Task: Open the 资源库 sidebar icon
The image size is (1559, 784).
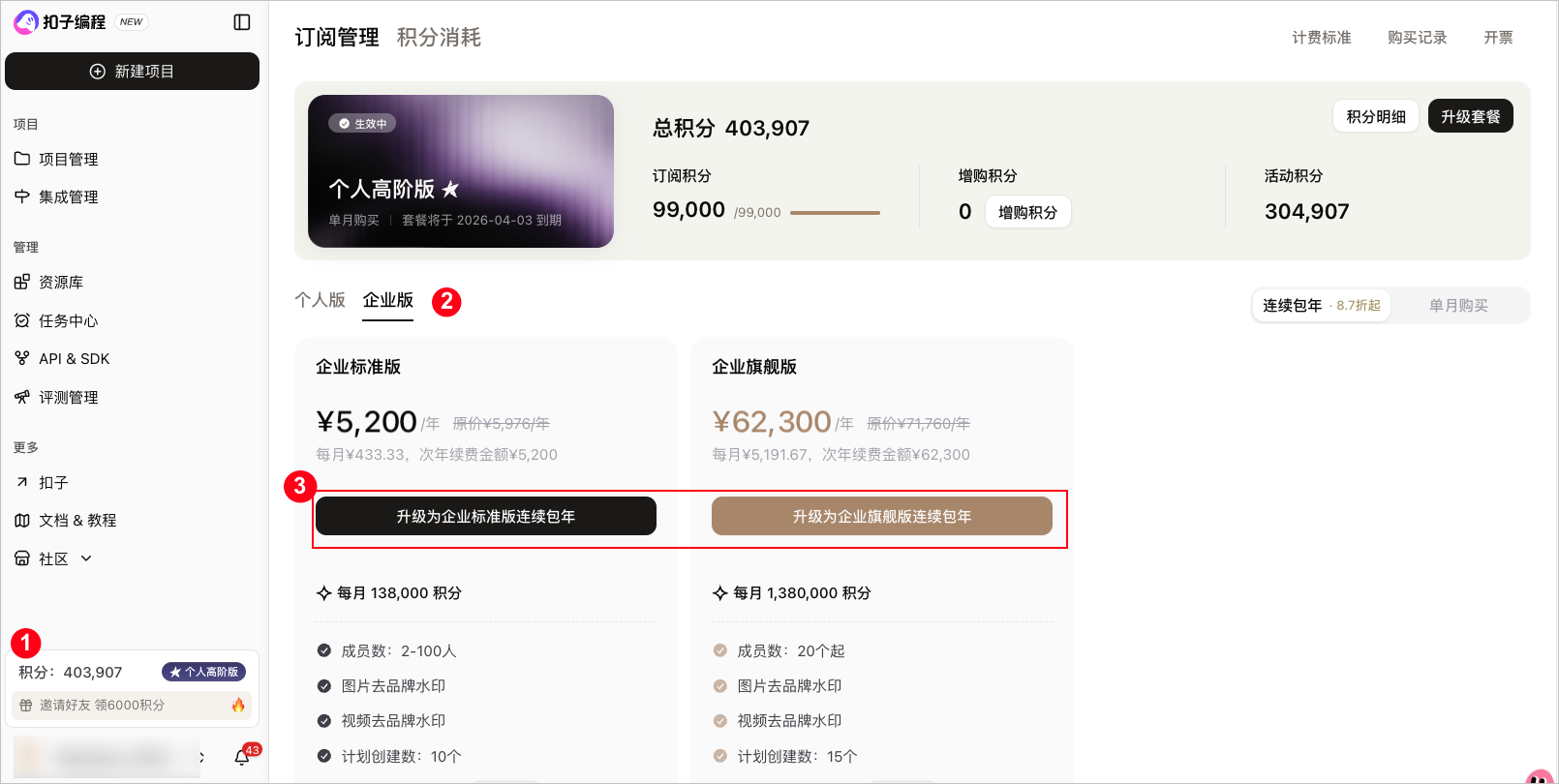Action: (x=22, y=282)
